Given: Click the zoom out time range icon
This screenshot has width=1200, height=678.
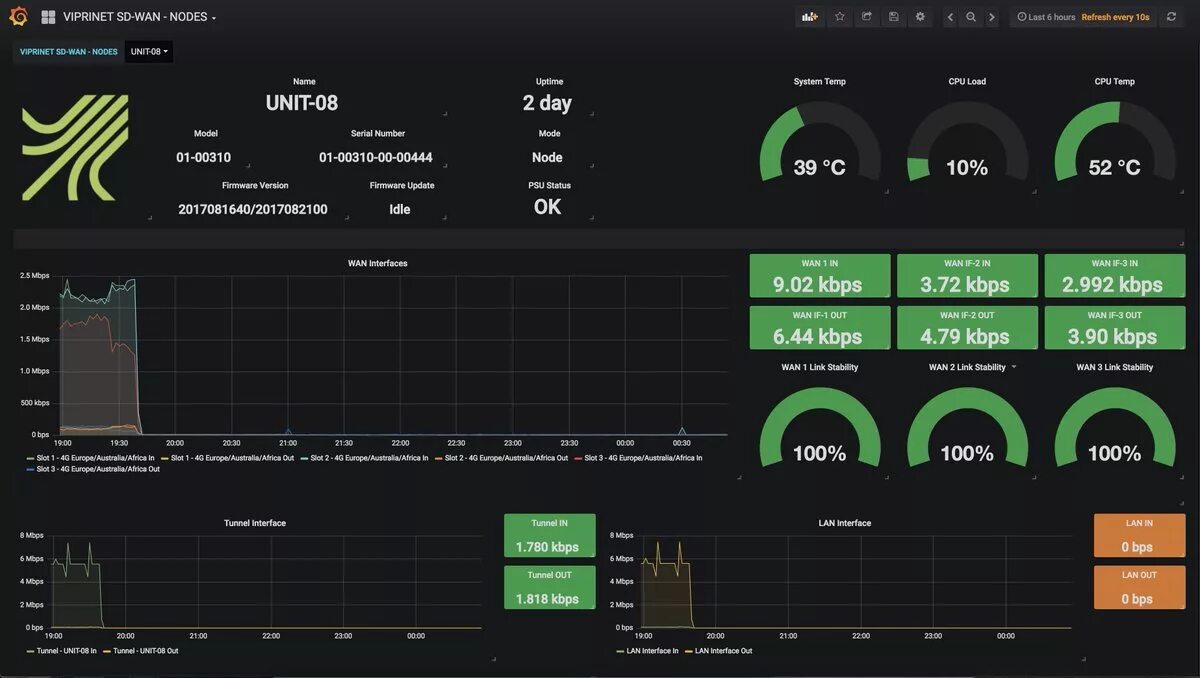Looking at the screenshot, I should coord(971,17).
